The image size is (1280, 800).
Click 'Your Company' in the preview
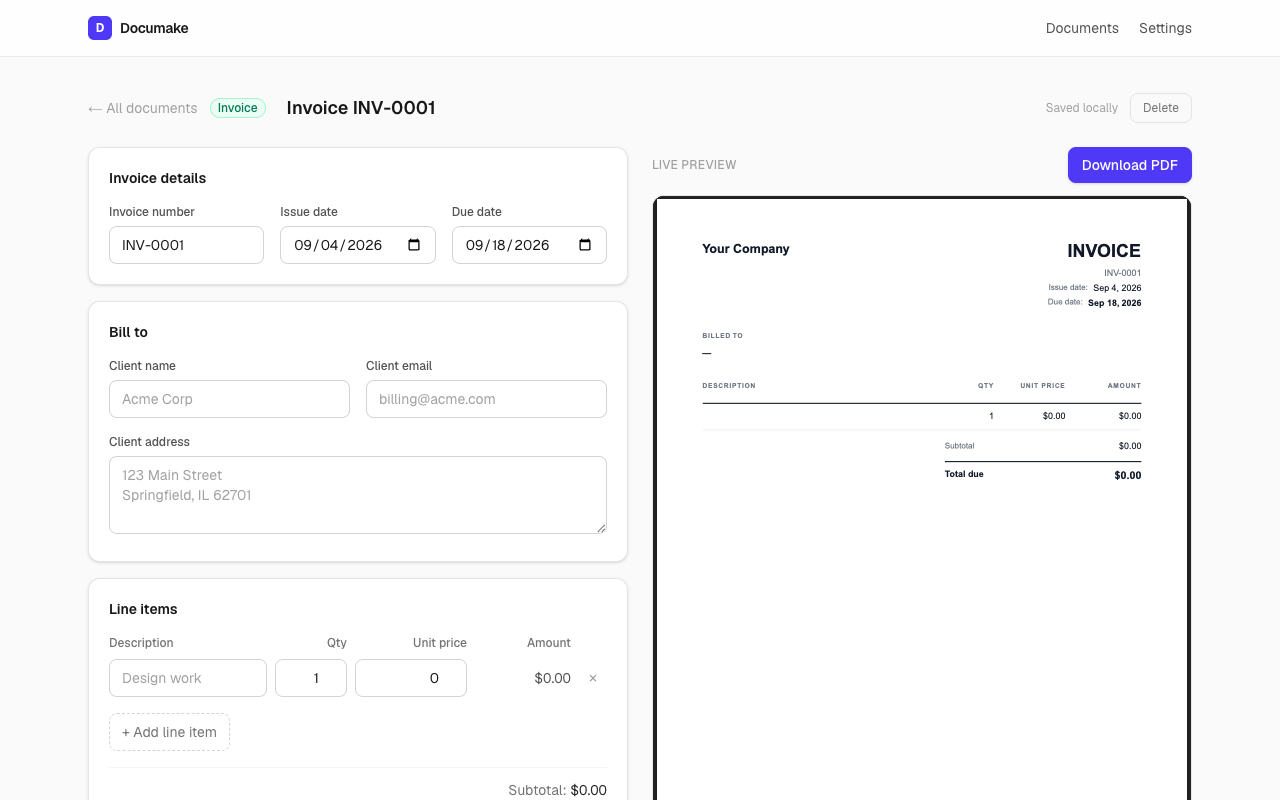coord(746,249)
